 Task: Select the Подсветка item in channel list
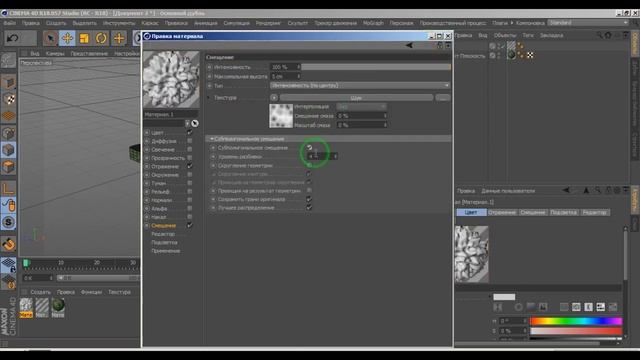point(164,242)
